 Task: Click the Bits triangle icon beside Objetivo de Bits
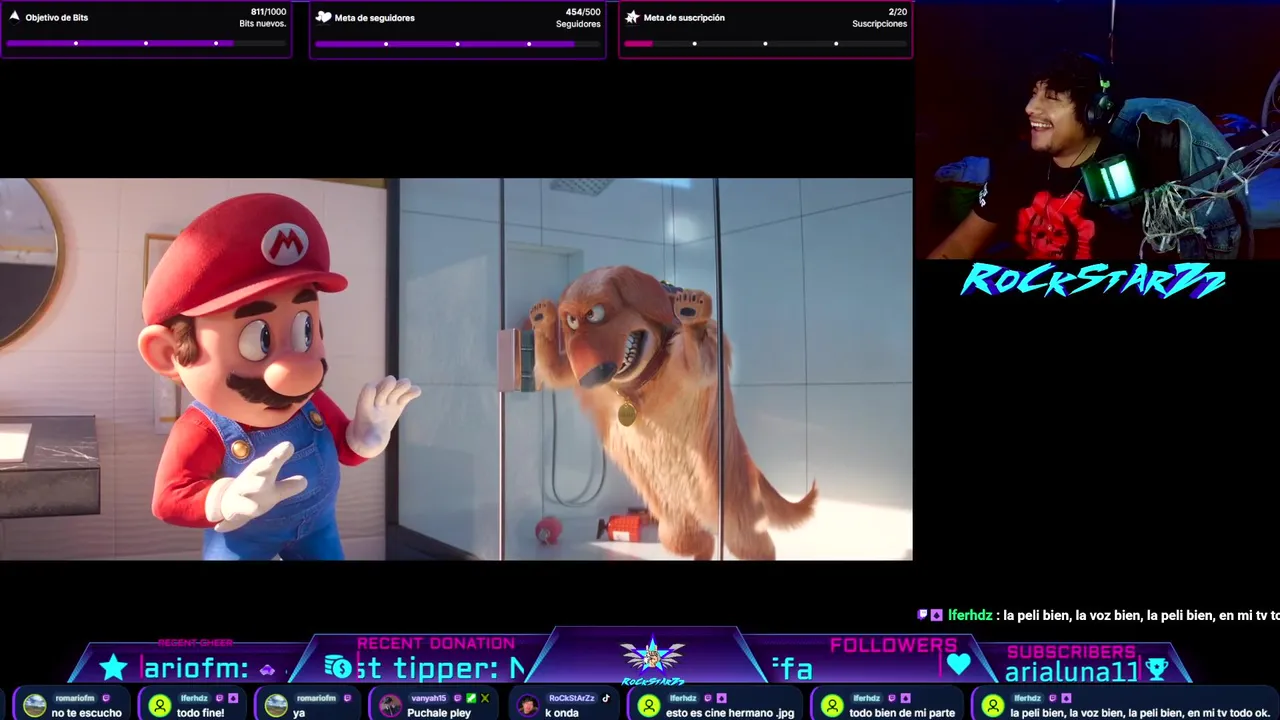14,17
